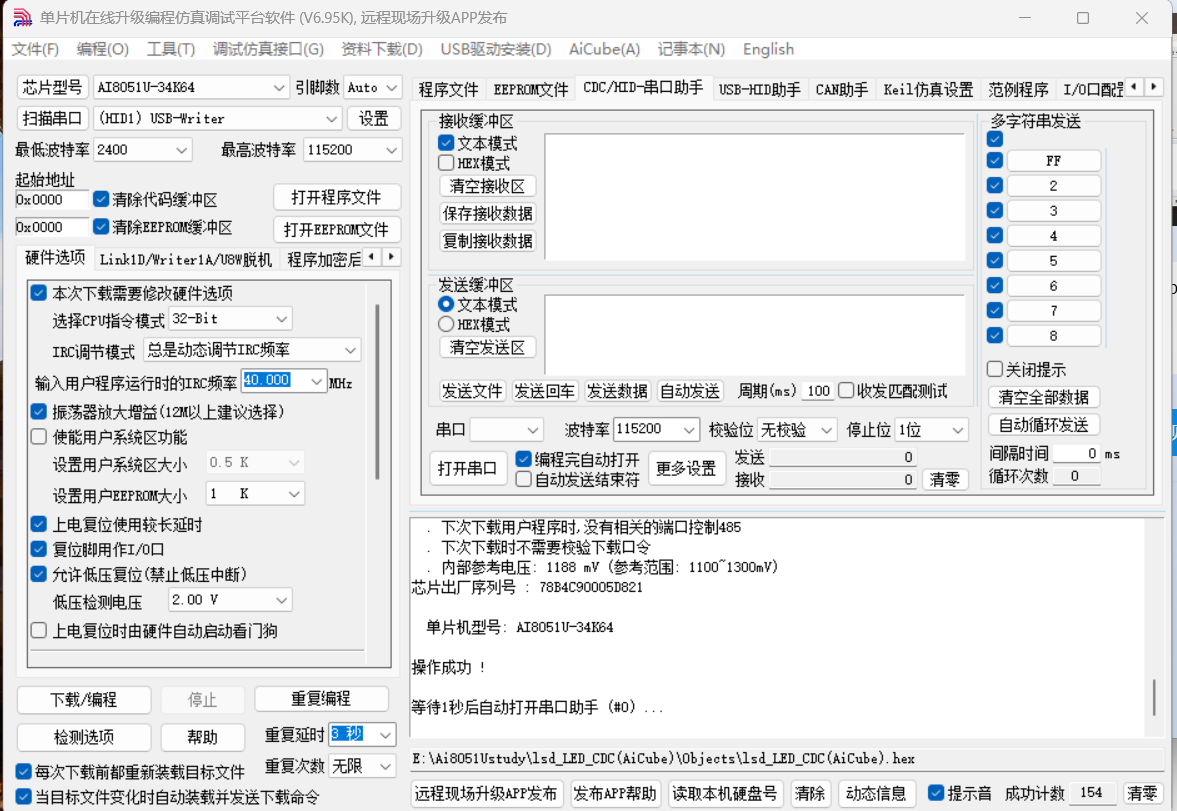The image size is (1177, 811).
Task: Toggle 上电复位时由硬件自动启动看门狗 checkbox
Action: click(x=39, y=630)
